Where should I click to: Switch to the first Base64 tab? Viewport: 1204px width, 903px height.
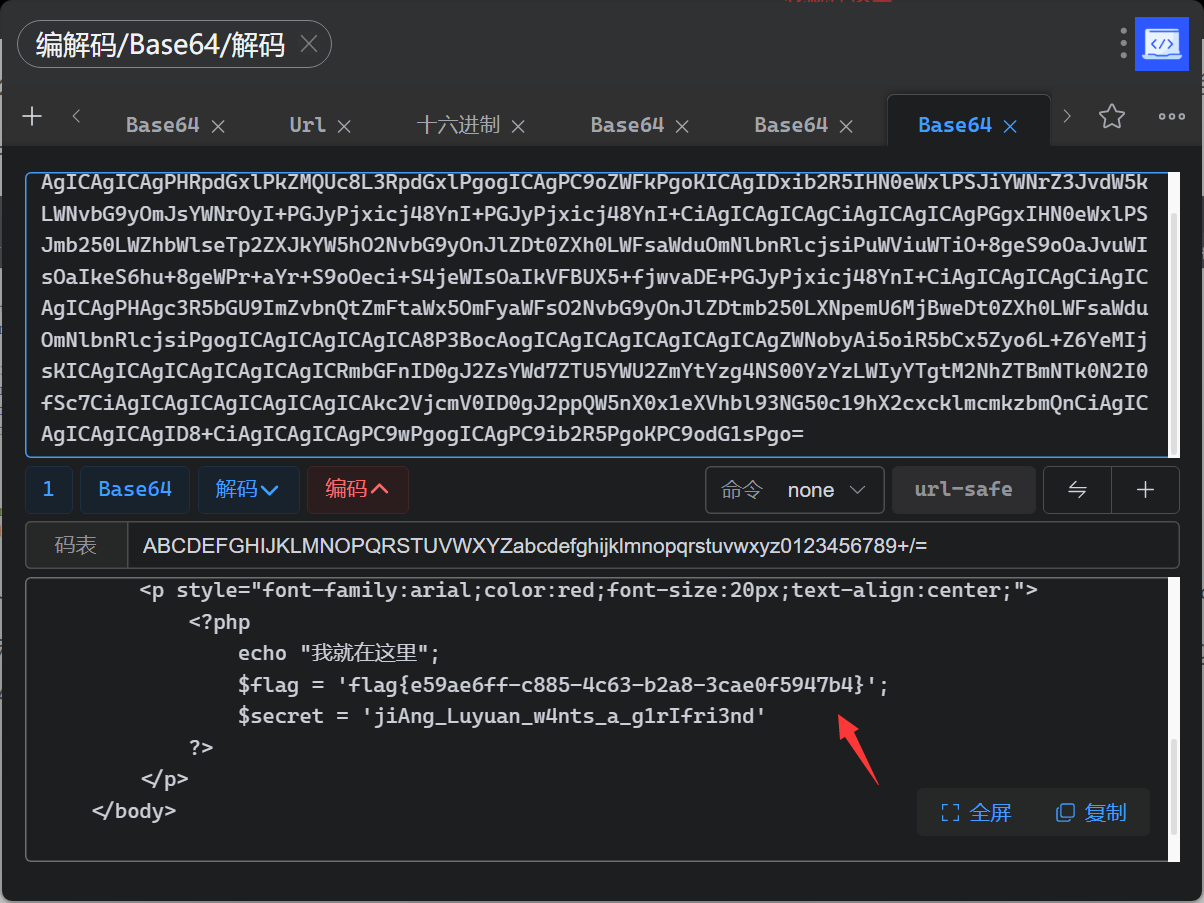162,125
